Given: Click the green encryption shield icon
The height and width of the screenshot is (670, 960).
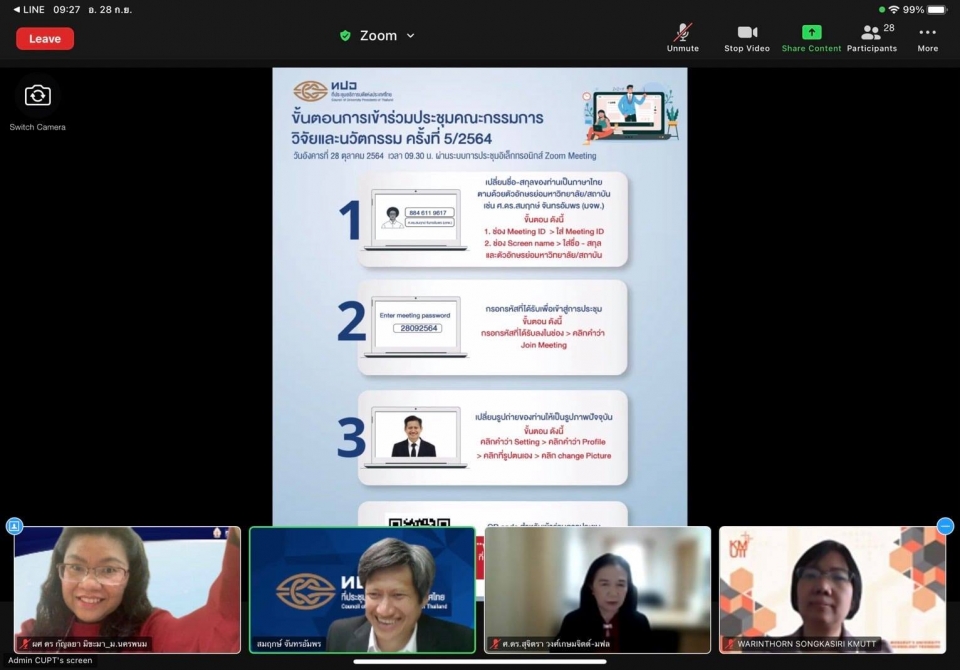Looking at the screenshot, I should pyautogui.click(x=345, y=36).
